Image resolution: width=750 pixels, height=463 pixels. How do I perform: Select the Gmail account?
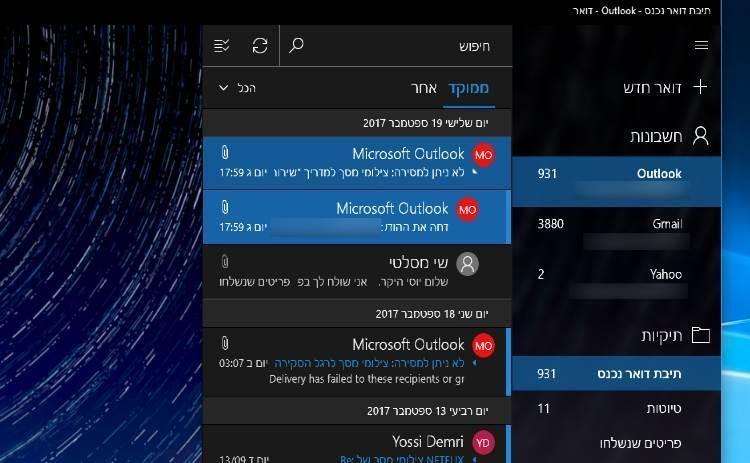pos(617,232)
